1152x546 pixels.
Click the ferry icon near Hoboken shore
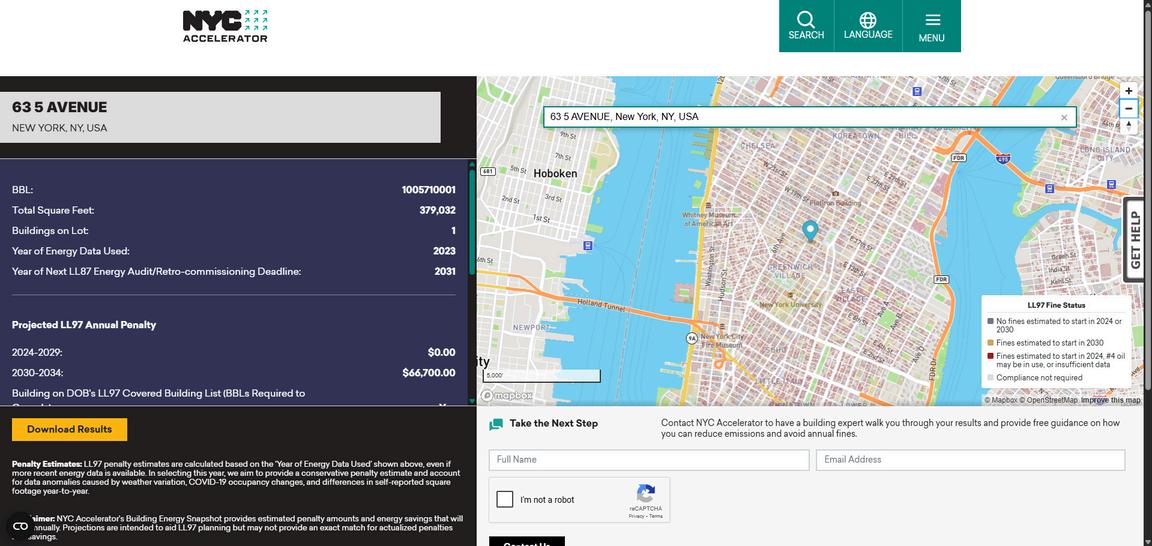(x=587, y=245)
